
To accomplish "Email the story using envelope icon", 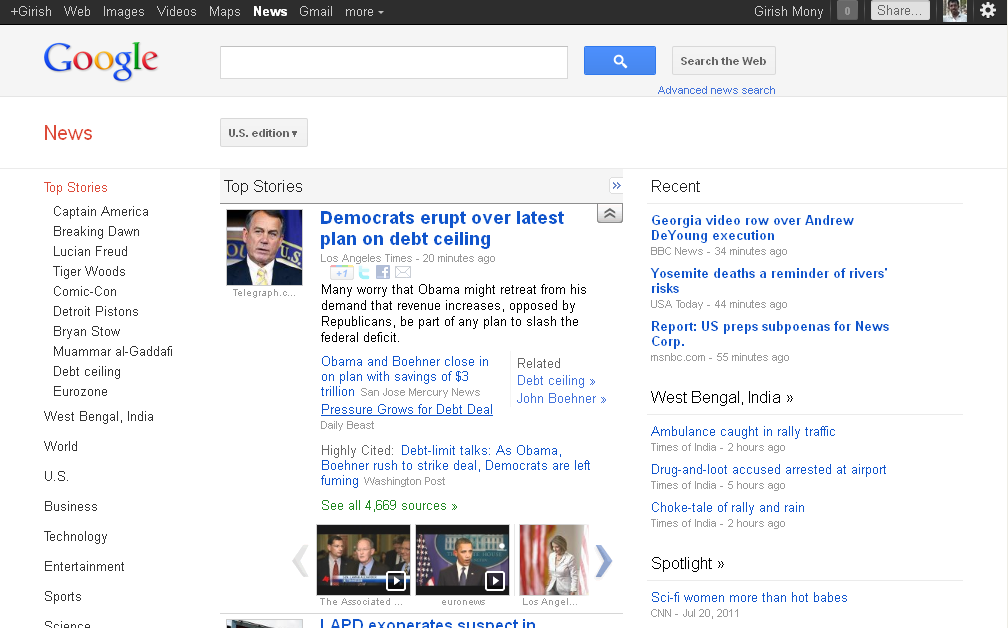I will point(403,272).
